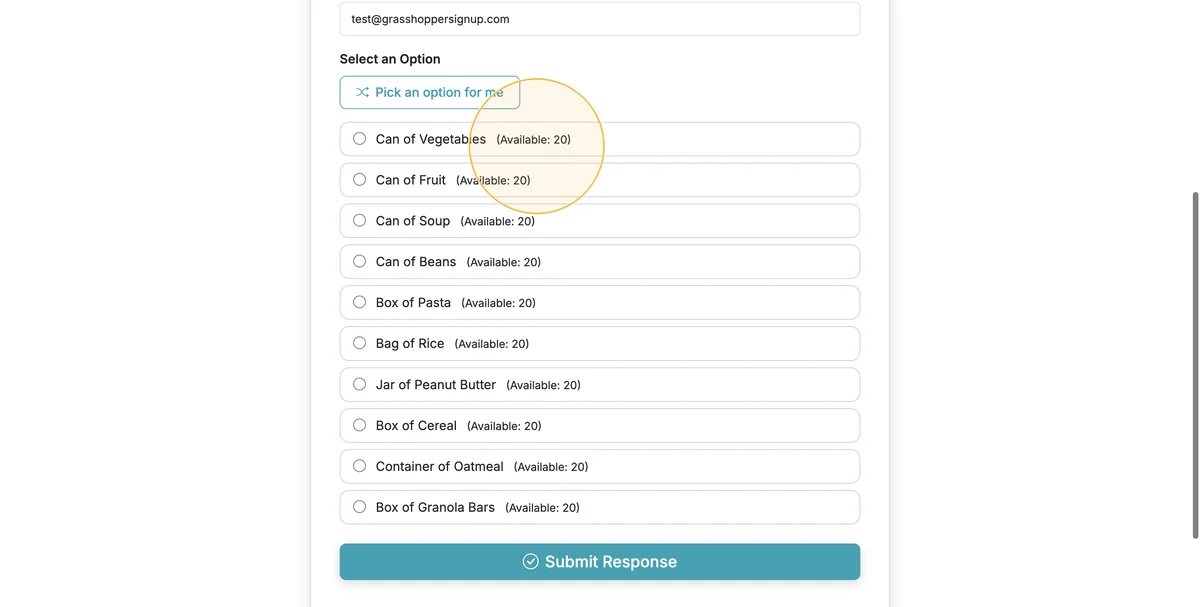Submit the form with Submit Response

pyautogui.click(x=600, y=562)
